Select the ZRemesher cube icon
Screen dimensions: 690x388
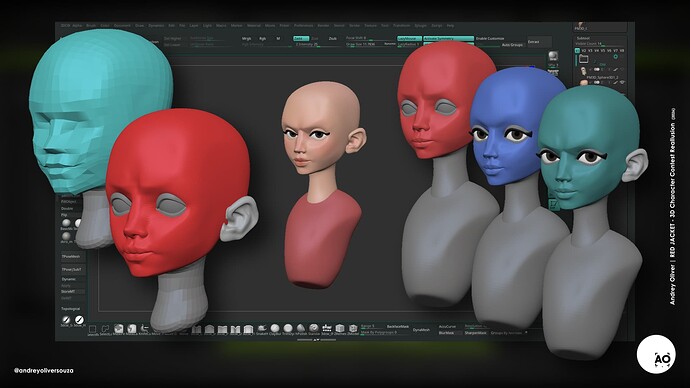340,328
